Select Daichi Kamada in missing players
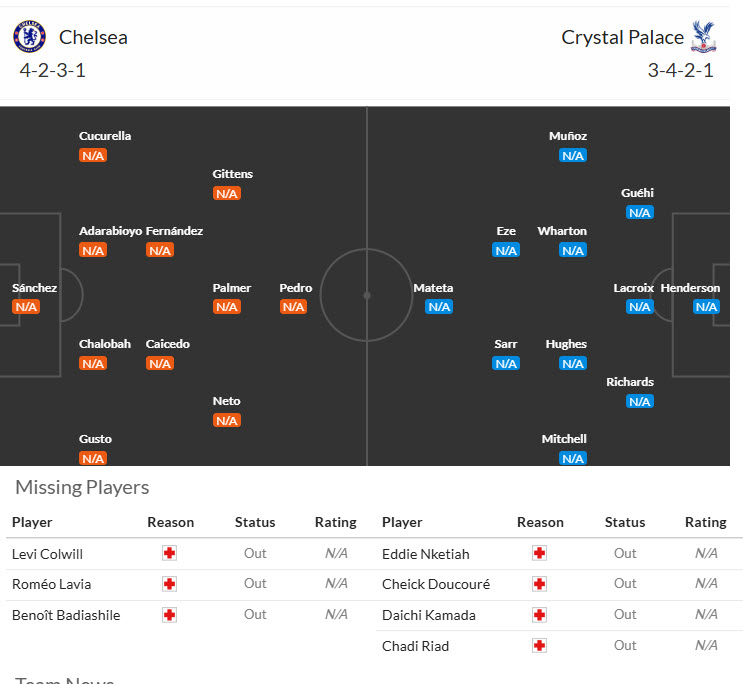Image resolution: width=743 pixels, height=684 pixels. (x=429, y=615)
